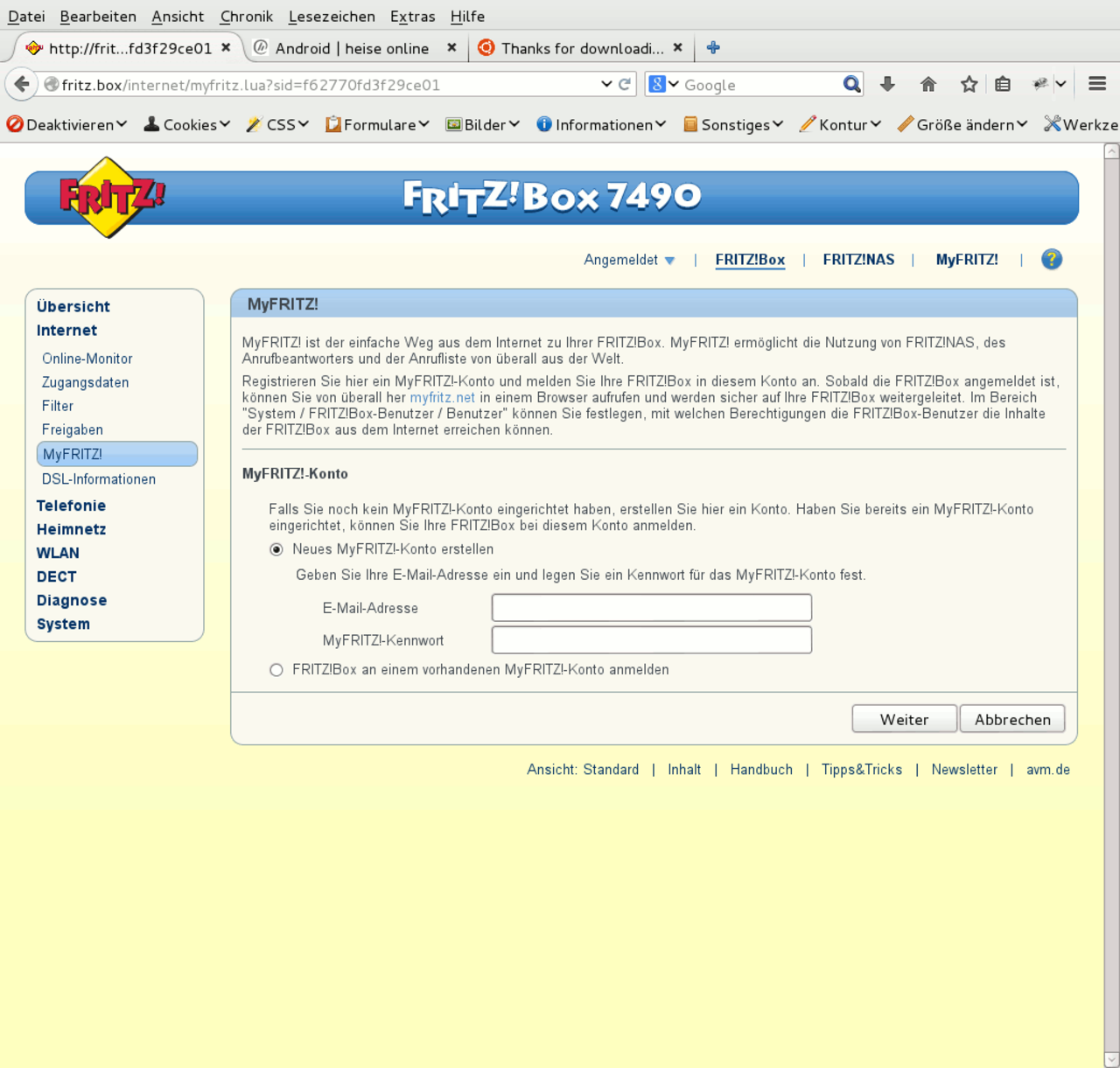Open the hamburger menu icon
1120x1068 pixels.
1097,84
